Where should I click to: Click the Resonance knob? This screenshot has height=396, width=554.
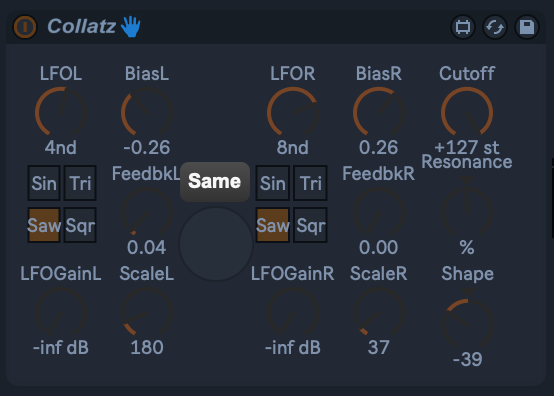[x=467, y=212]
